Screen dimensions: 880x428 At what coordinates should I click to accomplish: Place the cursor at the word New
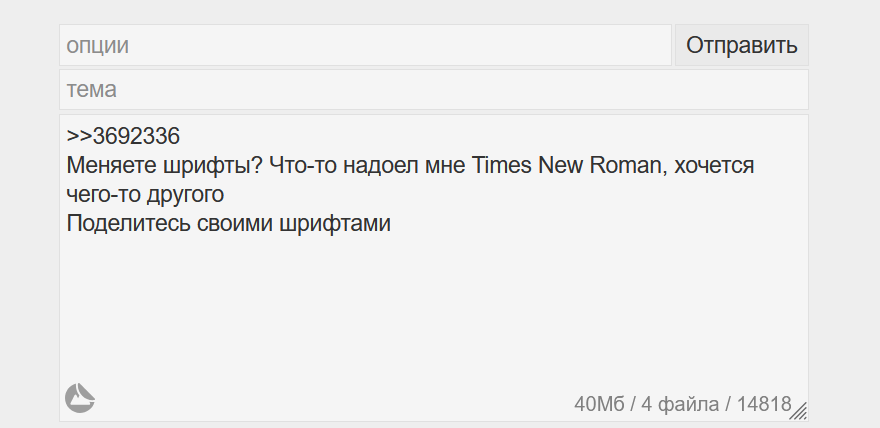[x=561, y=165]
